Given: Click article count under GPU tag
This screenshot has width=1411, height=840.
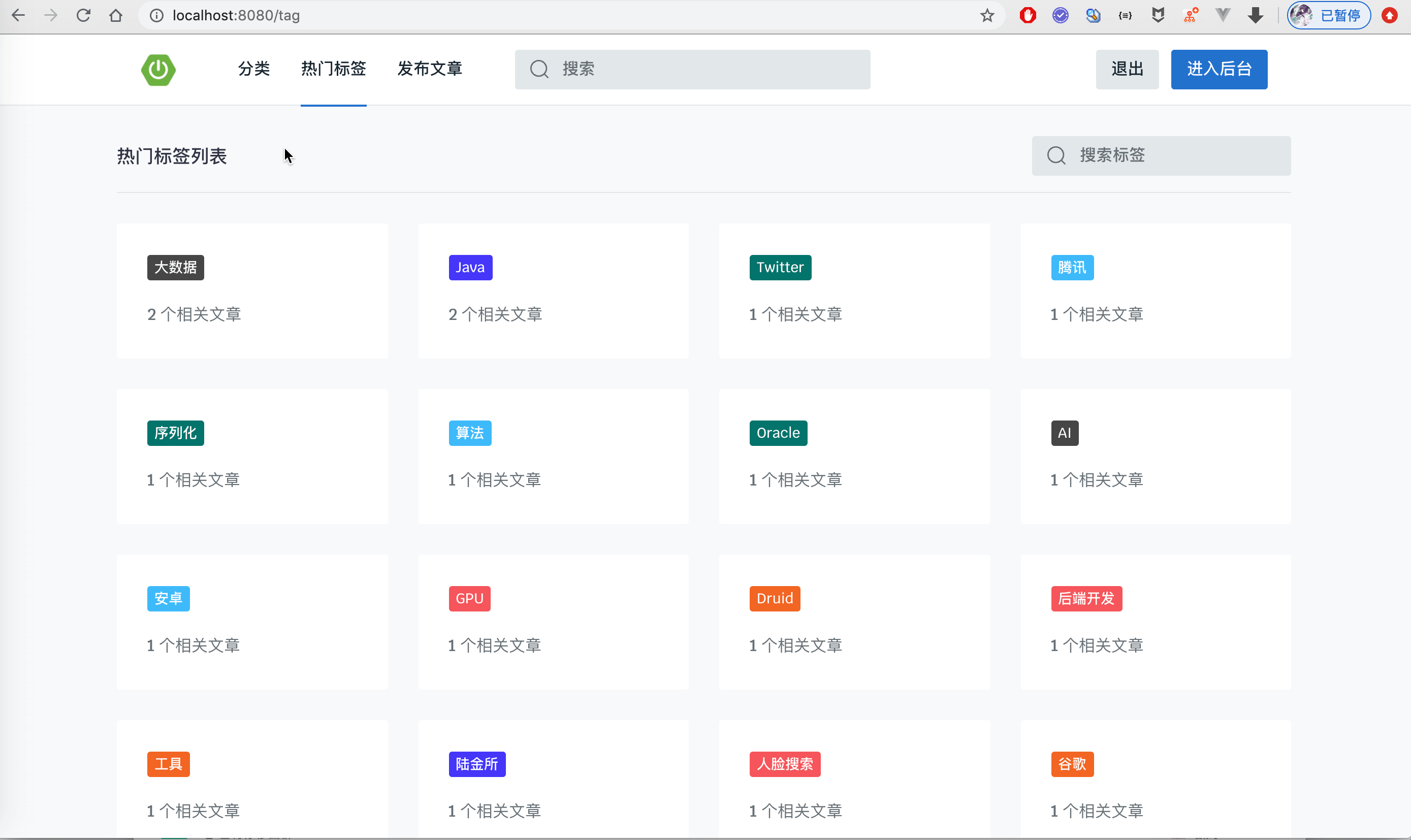Looking at the screenshot, I should tap(495, 645).
